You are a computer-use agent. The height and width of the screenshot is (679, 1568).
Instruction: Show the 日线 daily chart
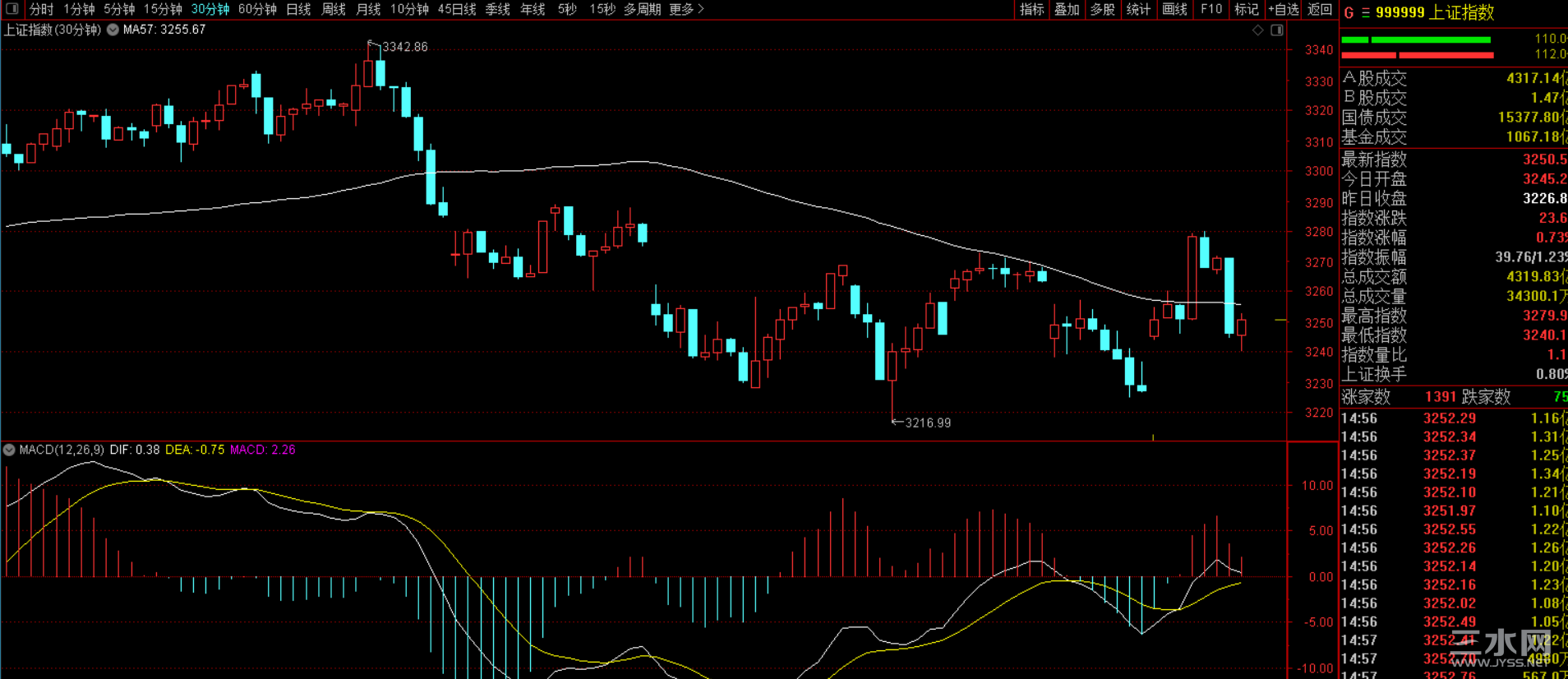[298, 9]
